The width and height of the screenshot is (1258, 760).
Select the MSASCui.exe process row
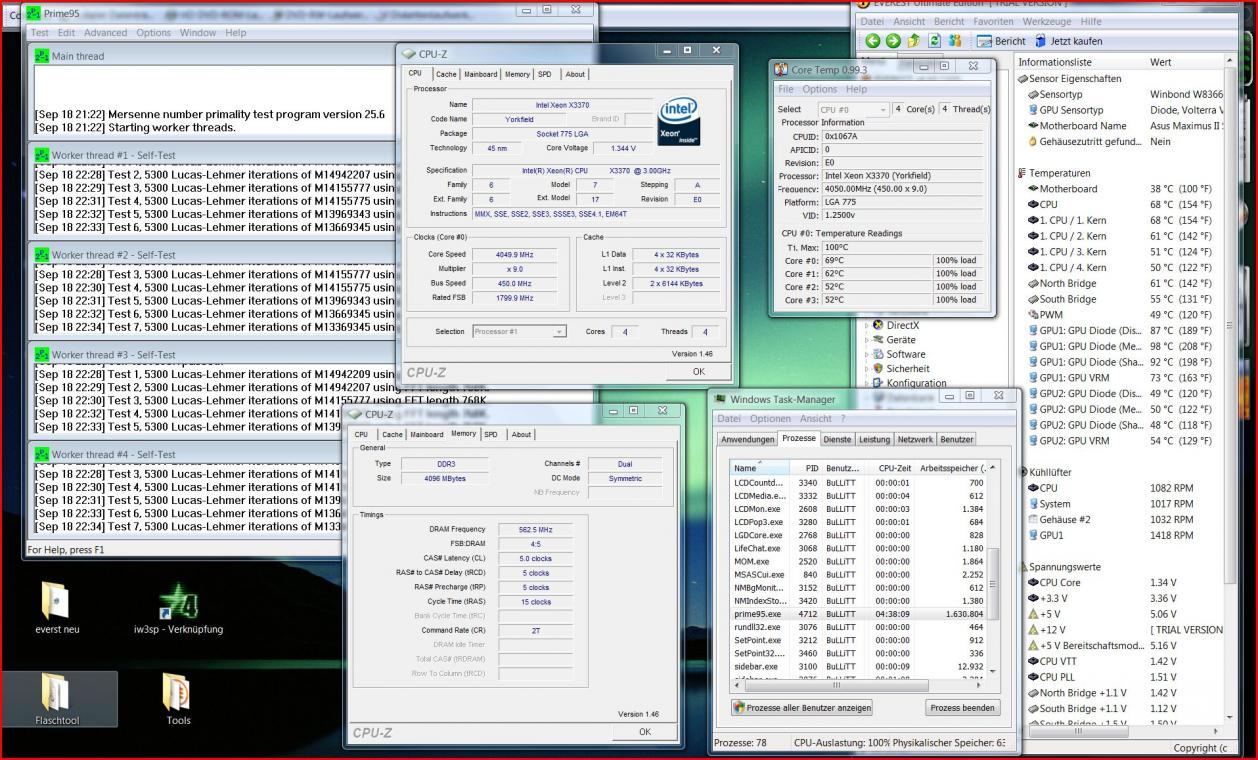858,575
